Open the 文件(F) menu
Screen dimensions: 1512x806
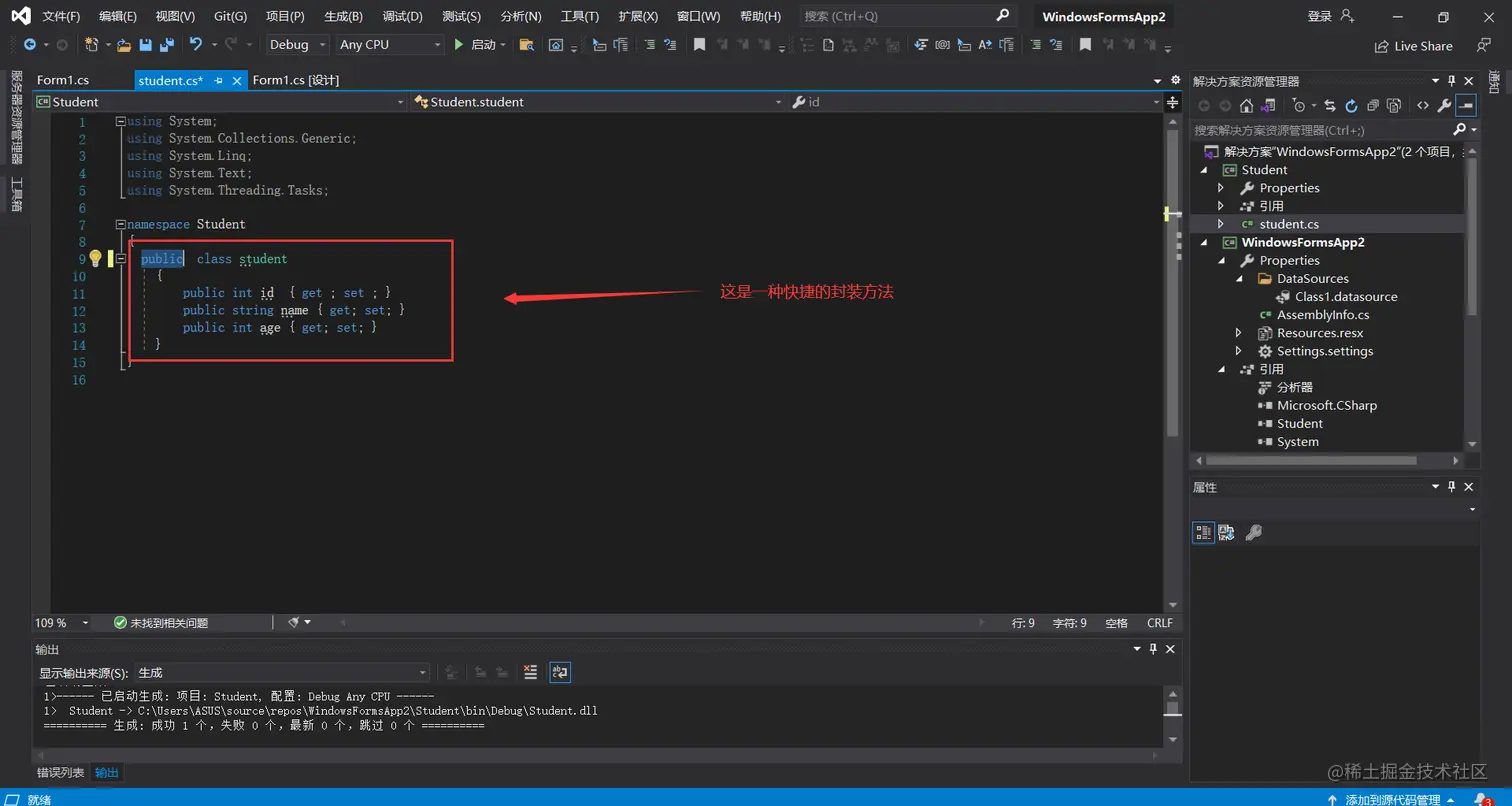click(61, 16)
